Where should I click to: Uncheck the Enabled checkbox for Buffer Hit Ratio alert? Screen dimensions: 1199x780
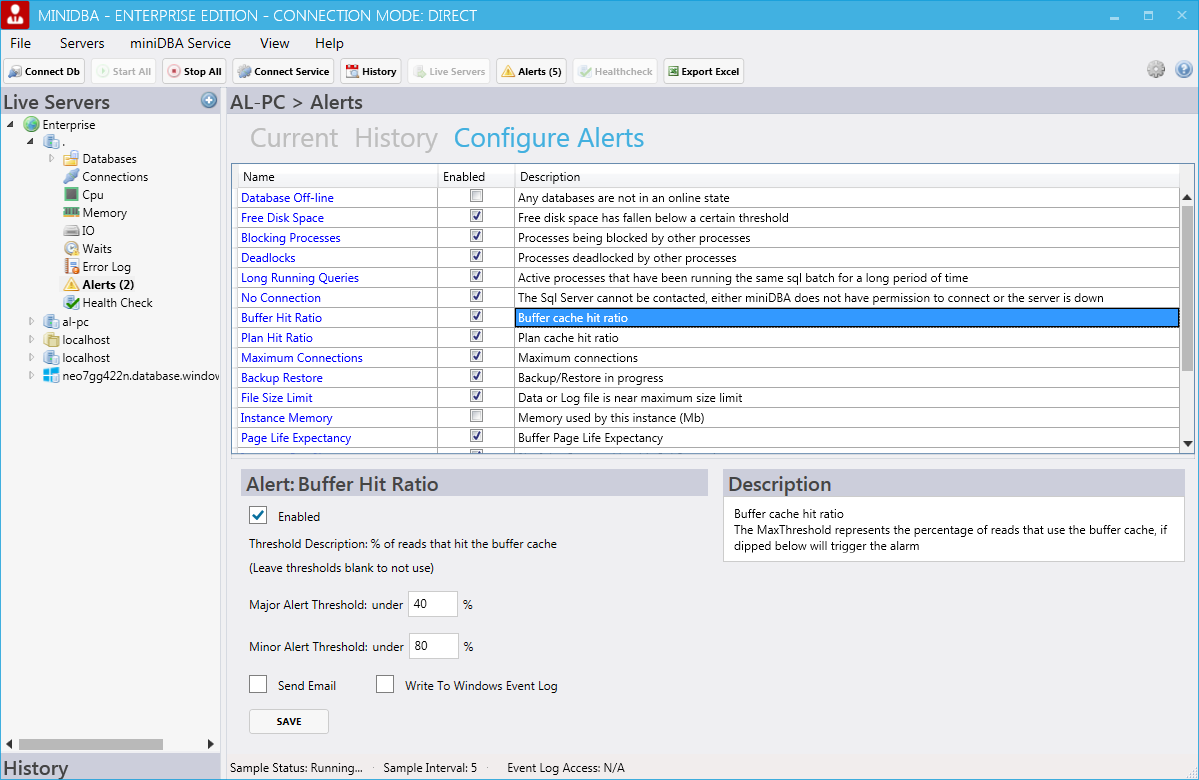pyautogui.click(x=258, y=515)
